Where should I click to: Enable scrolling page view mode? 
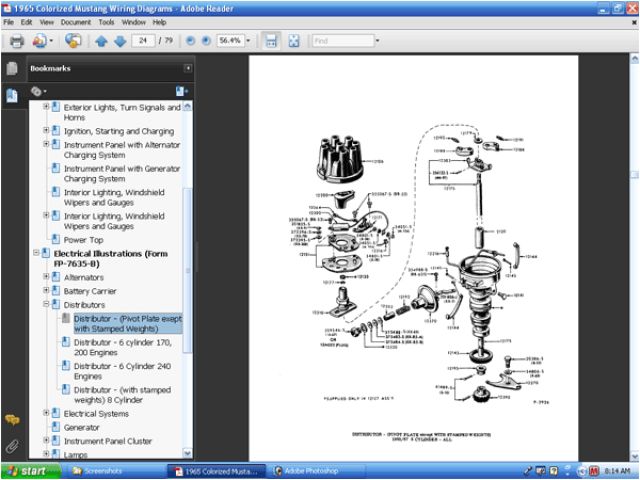(x=270, y=42)
